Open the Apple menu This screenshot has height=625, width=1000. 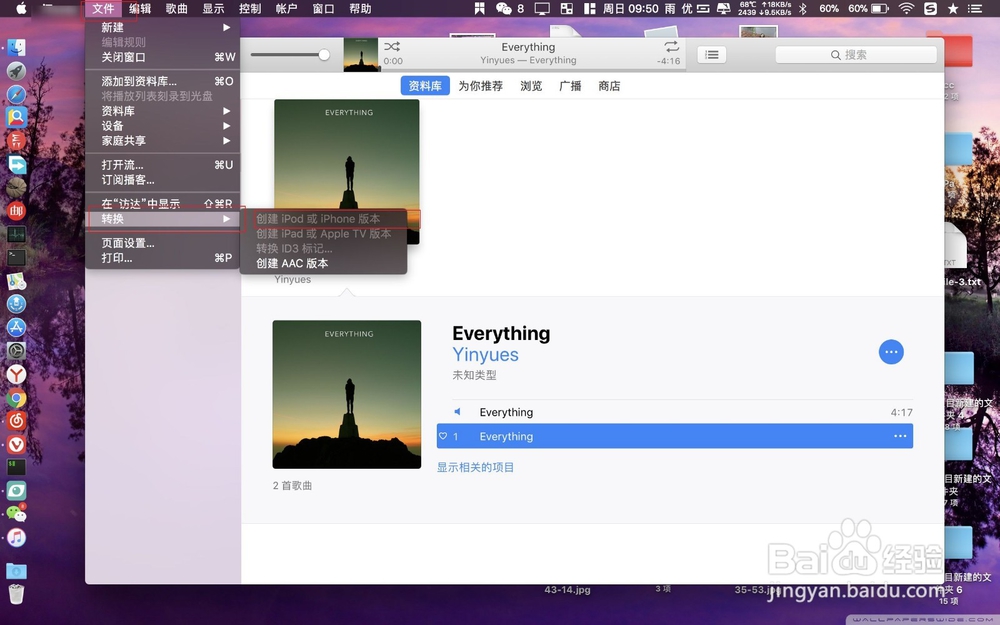coord(22,8)
